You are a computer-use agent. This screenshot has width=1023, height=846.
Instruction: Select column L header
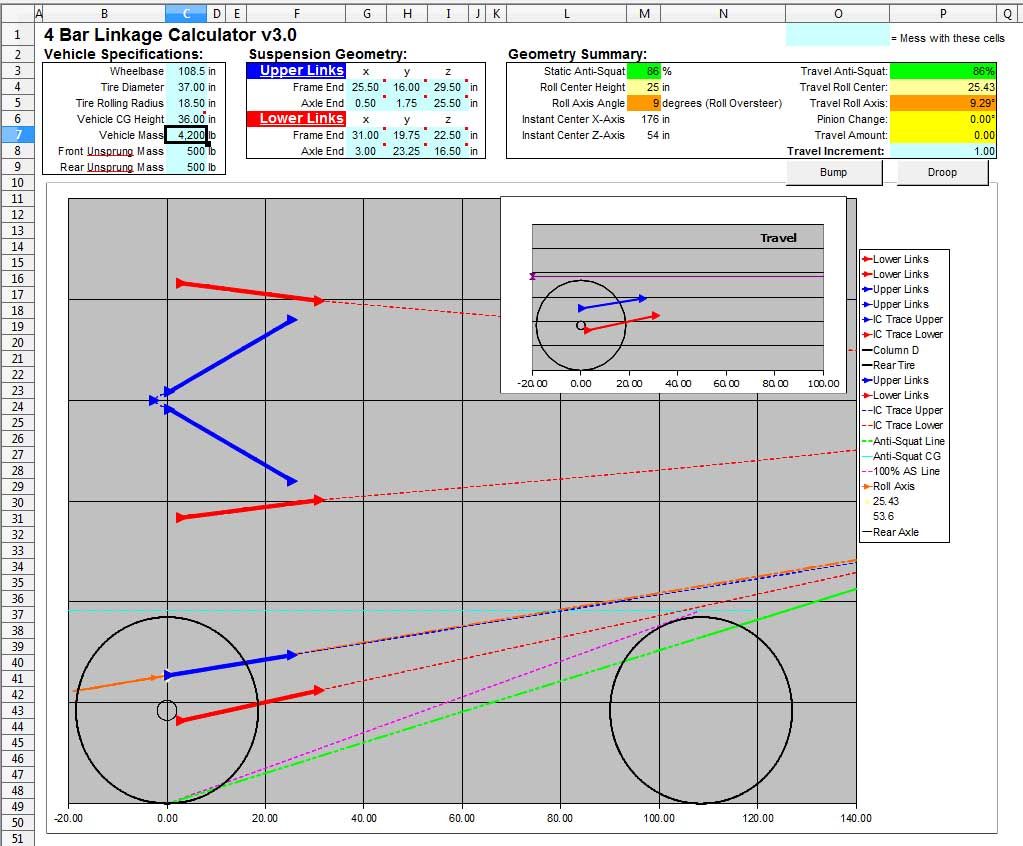566,13
